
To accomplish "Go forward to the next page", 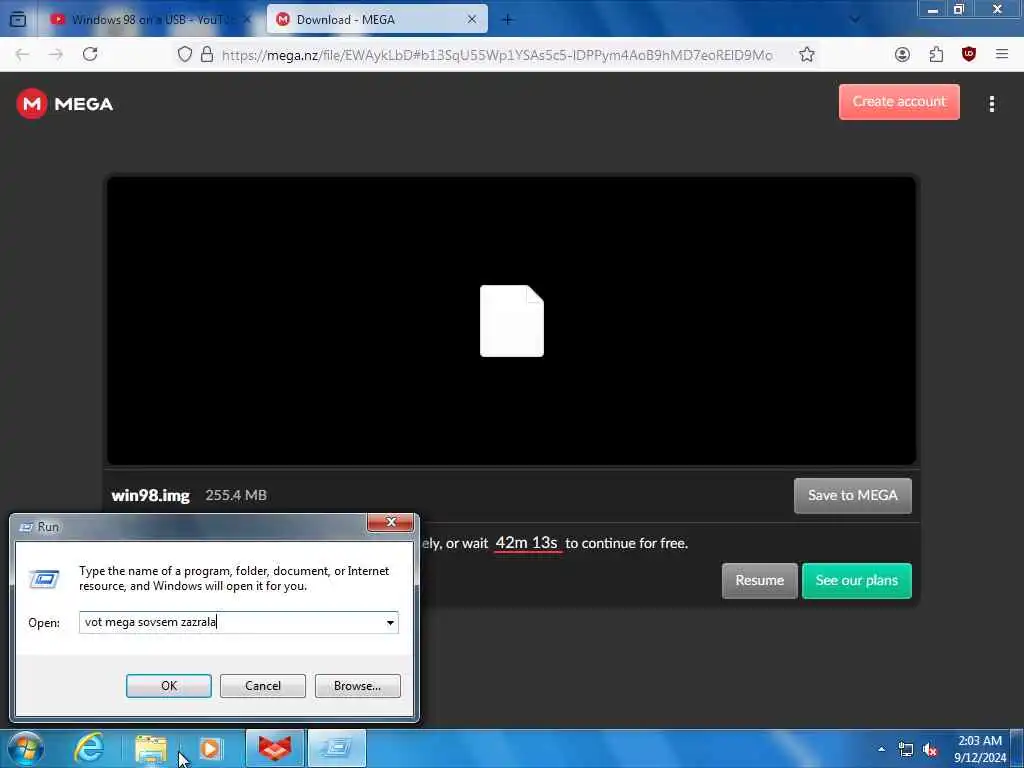I will click(x=56, y=54).
